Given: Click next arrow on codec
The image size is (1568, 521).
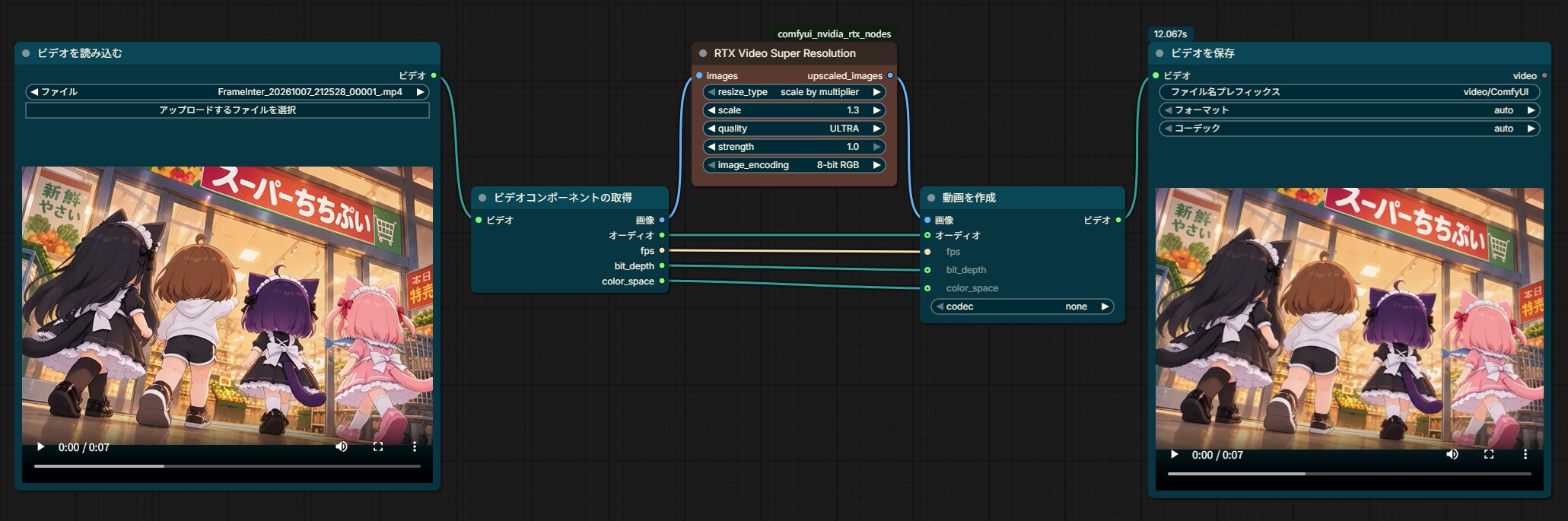Looking at the screenshot, I should 1105,307.
